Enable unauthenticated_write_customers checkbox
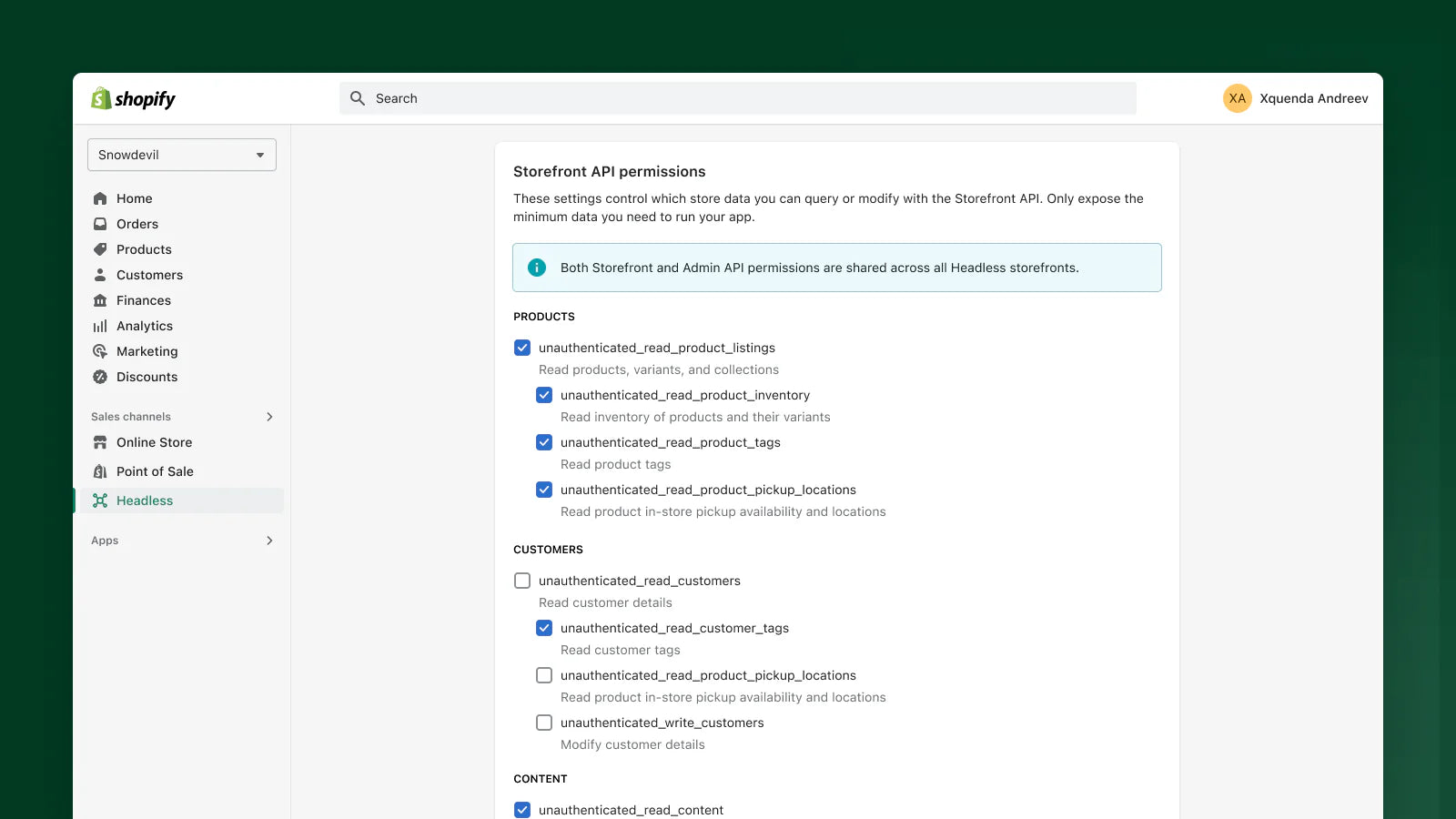Screen dimensions: 1456x819 (544, 723)
